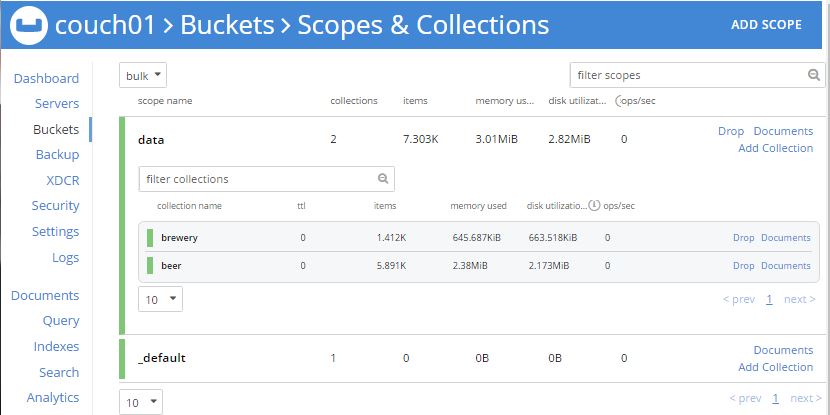830x415 pixels.
Task: Click the filter collections input field
Action: click(x=259, y=179)
